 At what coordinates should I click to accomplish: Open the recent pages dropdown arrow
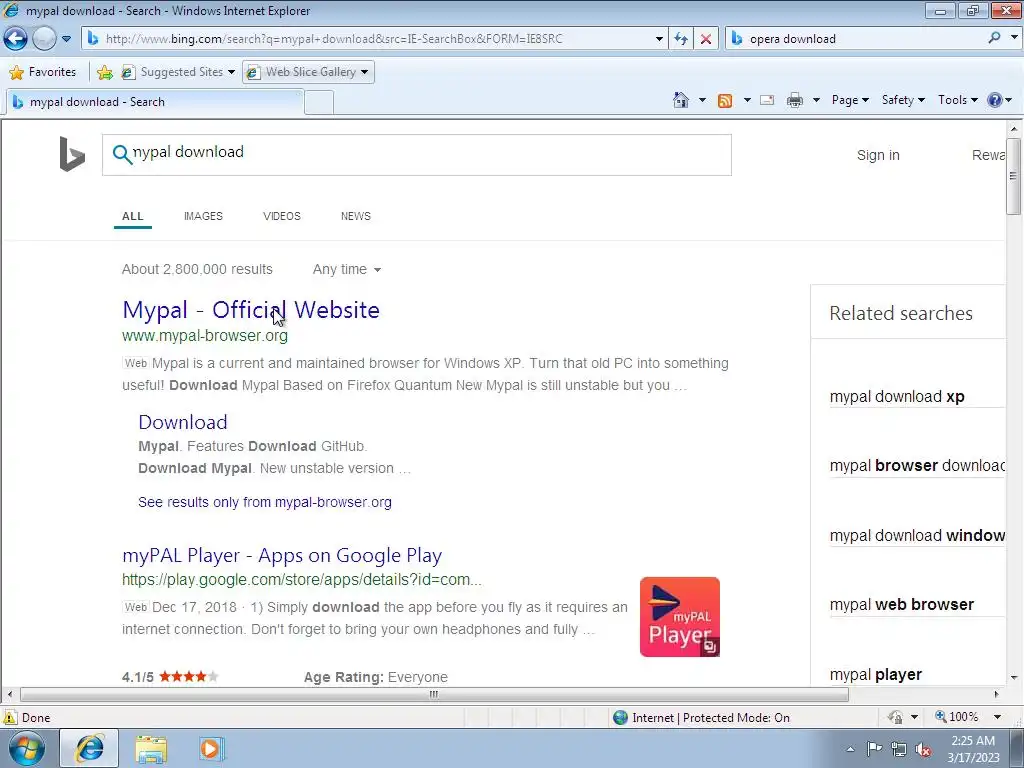point(66,39)
